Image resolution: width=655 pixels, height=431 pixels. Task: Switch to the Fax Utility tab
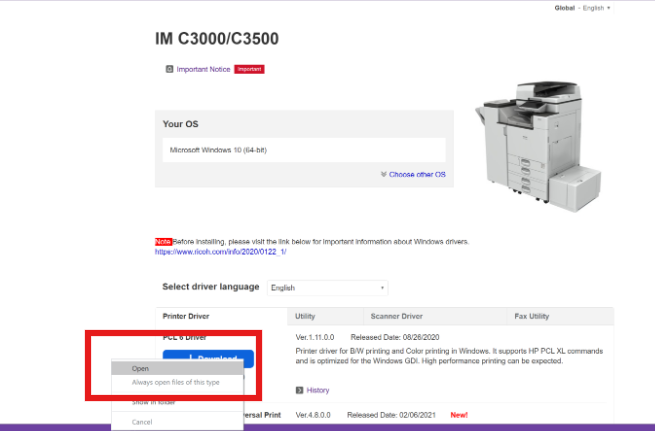pyautogui.click(x=560, y=316)
